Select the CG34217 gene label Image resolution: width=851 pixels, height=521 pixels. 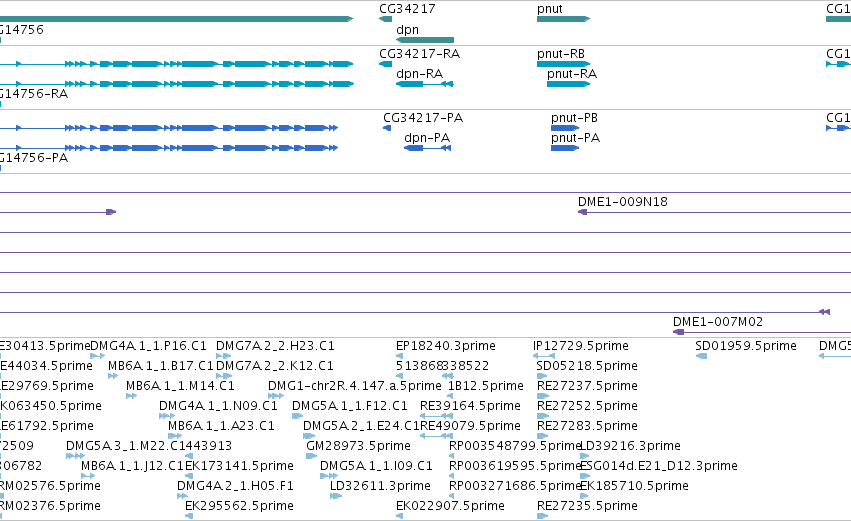click(407, 9)
